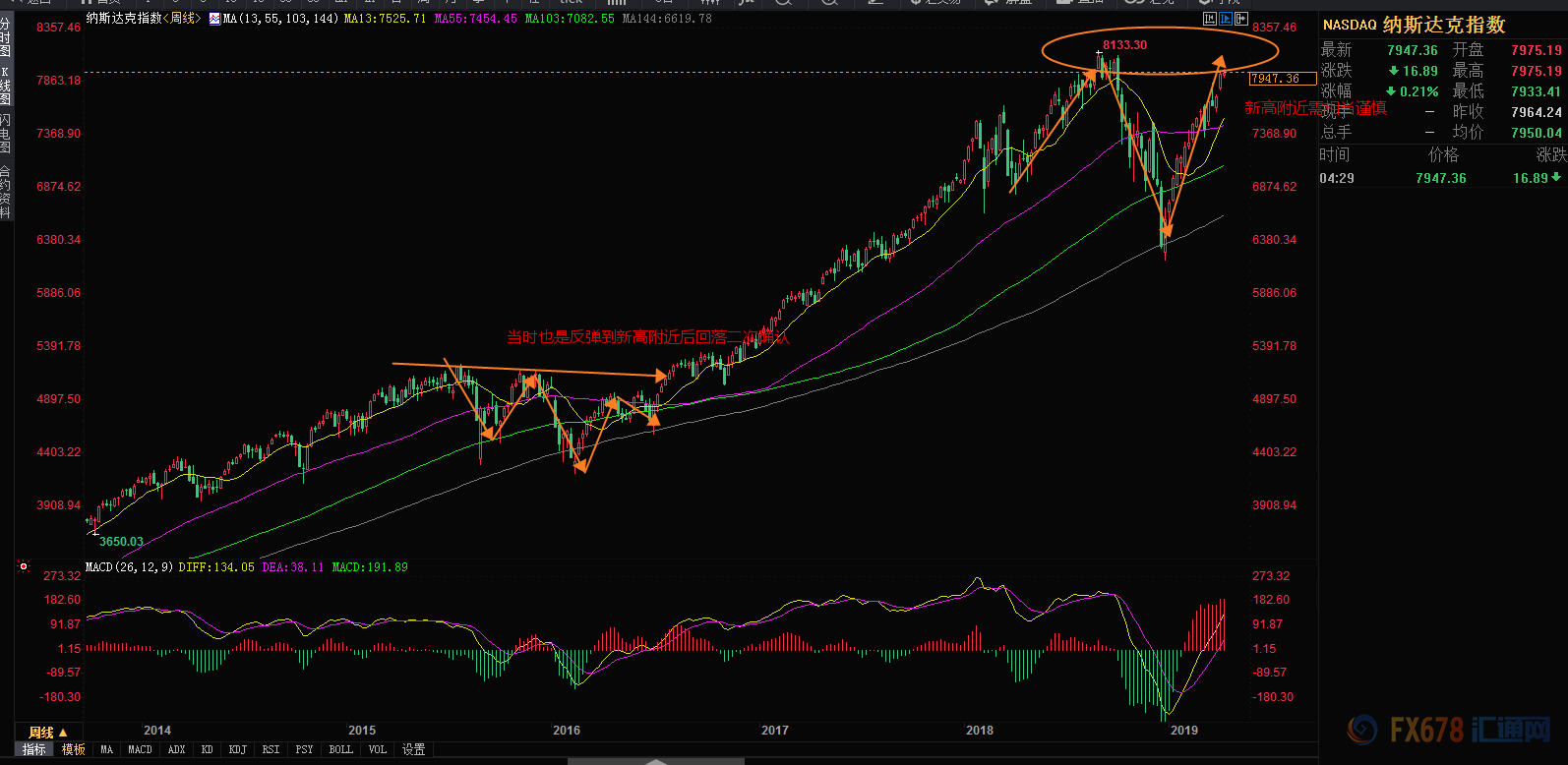Screen dimensions: 1568x765
Task: Click the MA103:7082.55 value
Action: click(570, 19)
